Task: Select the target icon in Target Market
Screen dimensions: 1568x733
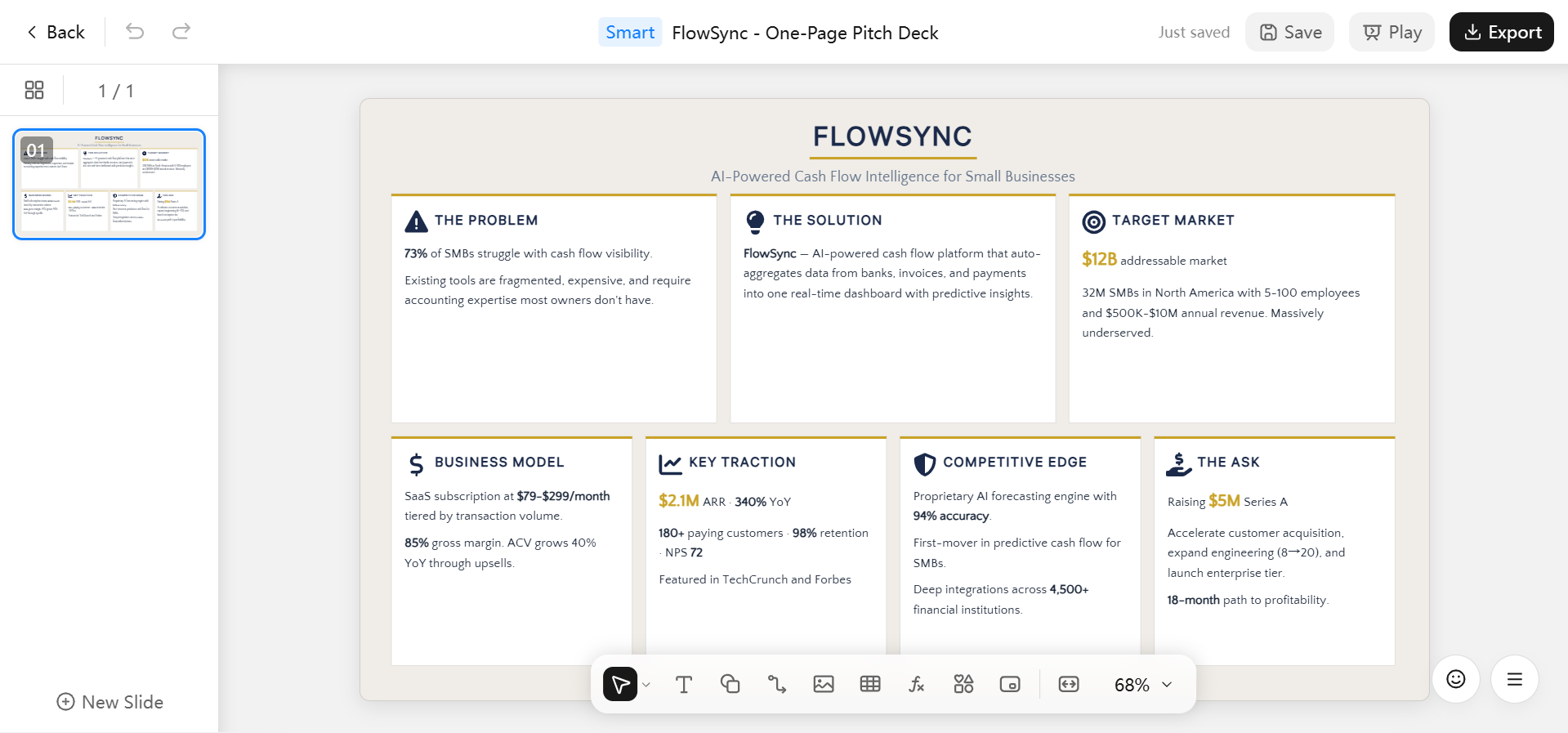Action: click(x=1094, y=221)
